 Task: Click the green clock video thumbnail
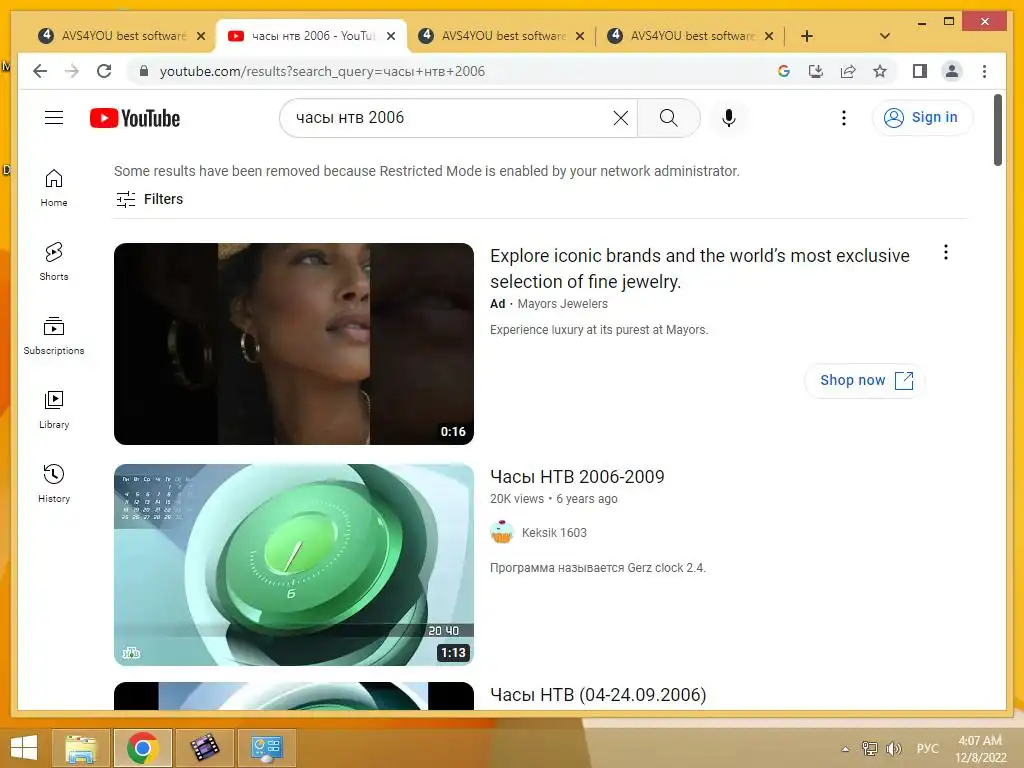pos(294,565)
